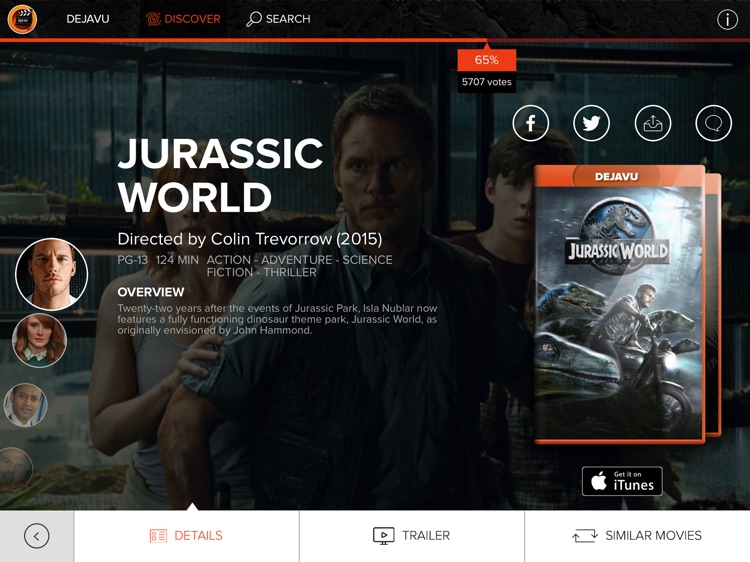Open the Dejavu app logo icon
Screen dimensions: 750x562
22,19
